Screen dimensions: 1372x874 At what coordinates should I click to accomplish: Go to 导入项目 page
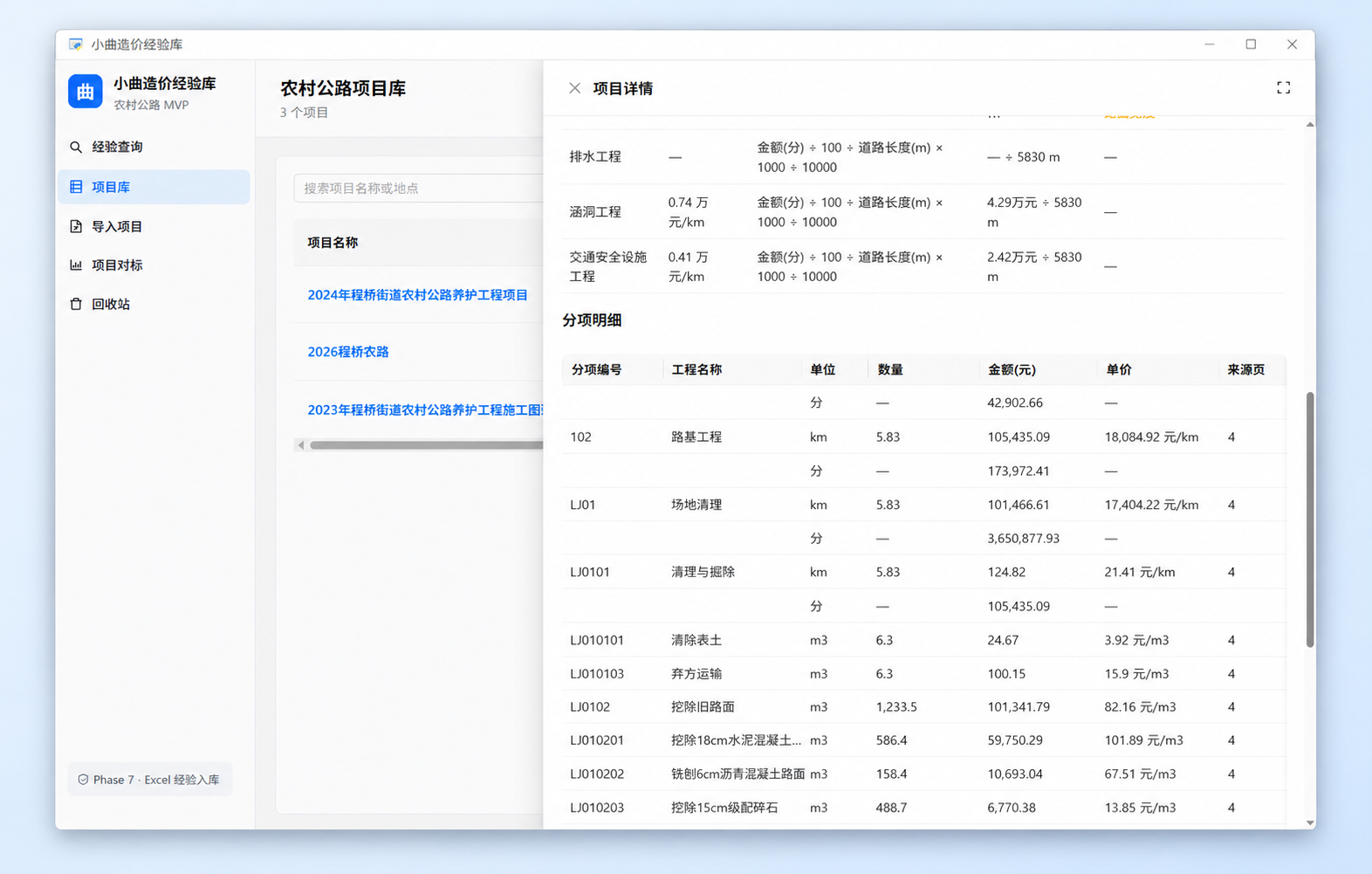point(154,226)
